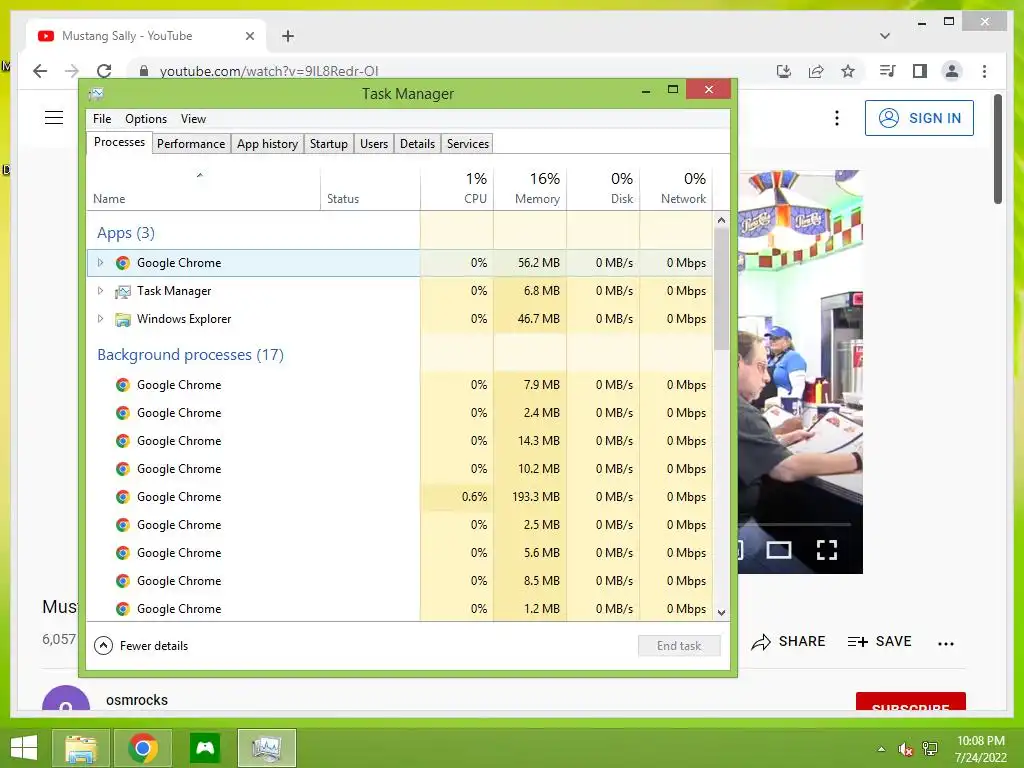Click the Chrome page vertical scrollbar thumb
Screen dimensions: 1024x768
click(x=998, y=149)
